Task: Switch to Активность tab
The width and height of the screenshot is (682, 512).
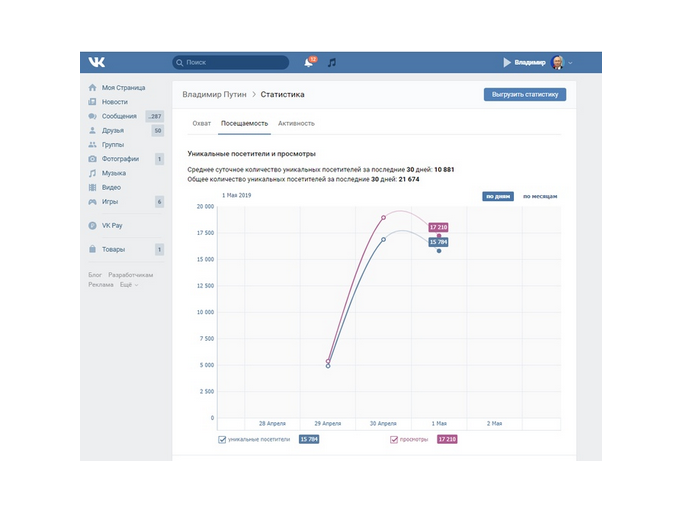Action: [x=296, y=124]
